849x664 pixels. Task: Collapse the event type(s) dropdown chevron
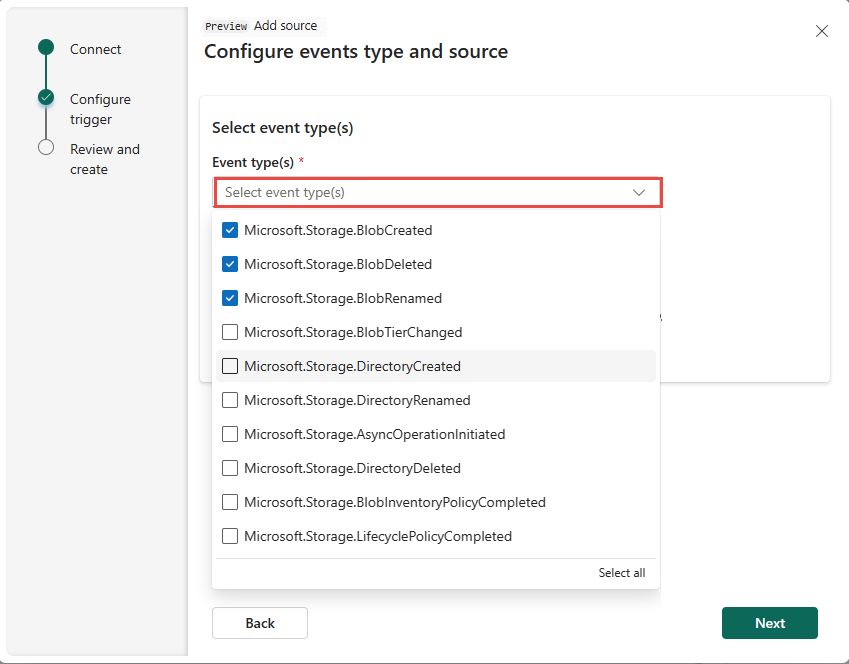[x=639, y=193]
